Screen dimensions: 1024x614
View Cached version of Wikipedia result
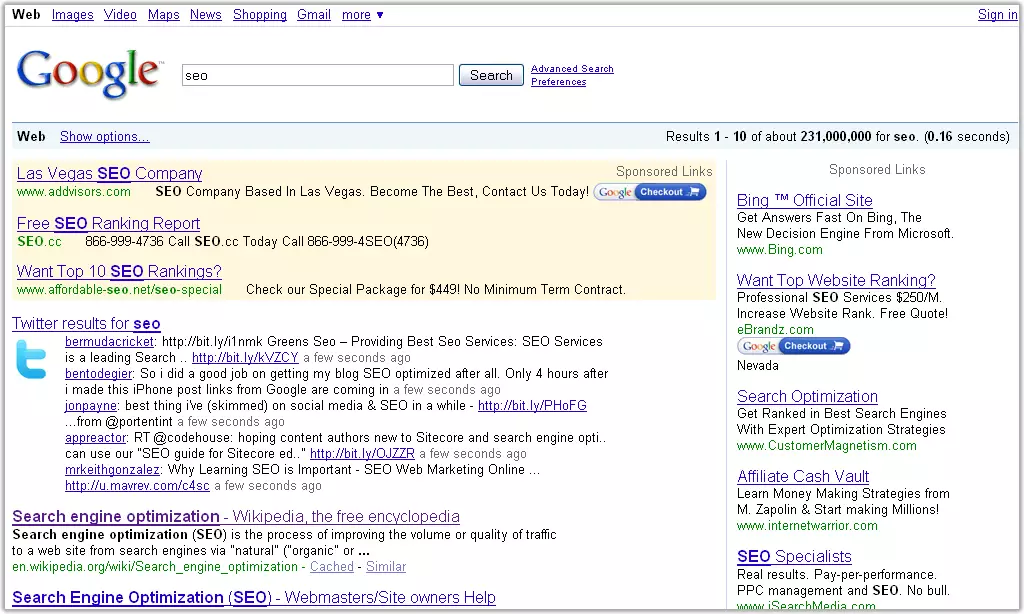click(x=331, y=567)
